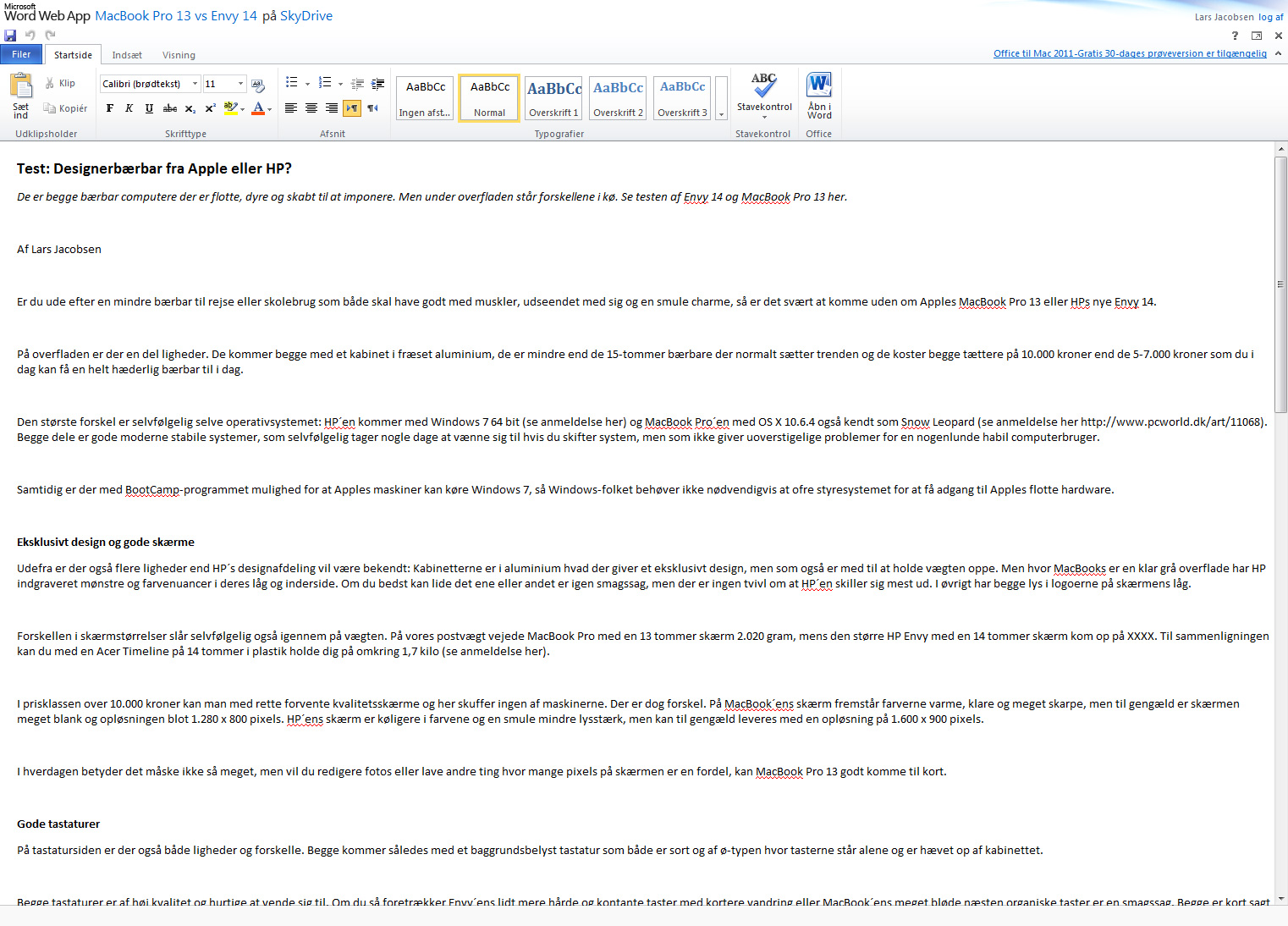Open numbering style dropdown

pyautogui.click(x=340, y=84)
